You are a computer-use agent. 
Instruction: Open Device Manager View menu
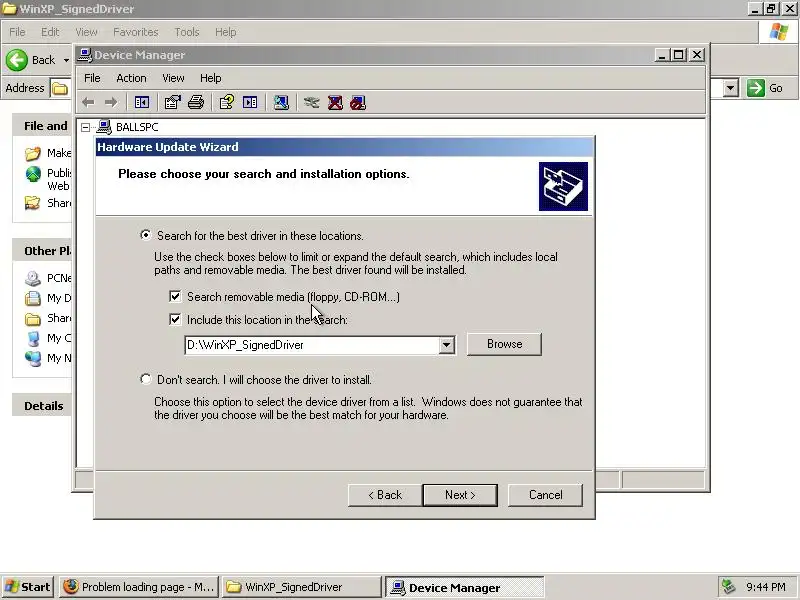click(173, 78)
